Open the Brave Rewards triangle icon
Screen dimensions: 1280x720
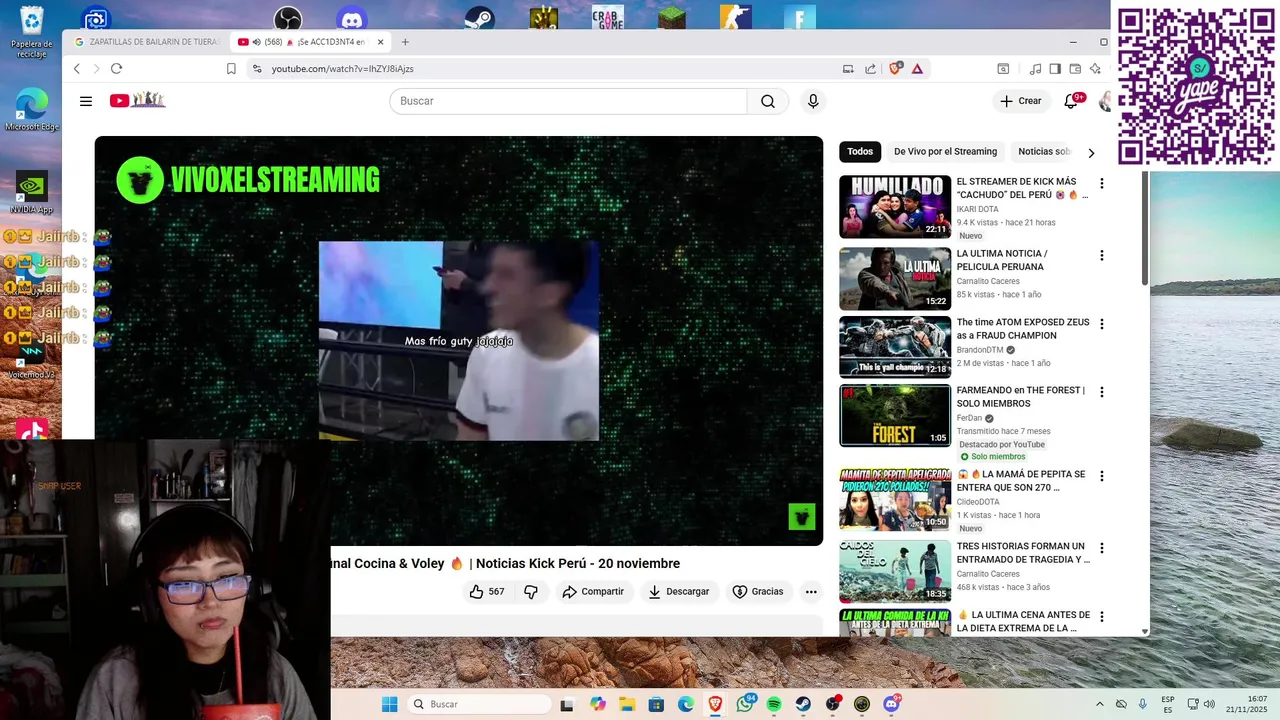(x=917, y=69)
